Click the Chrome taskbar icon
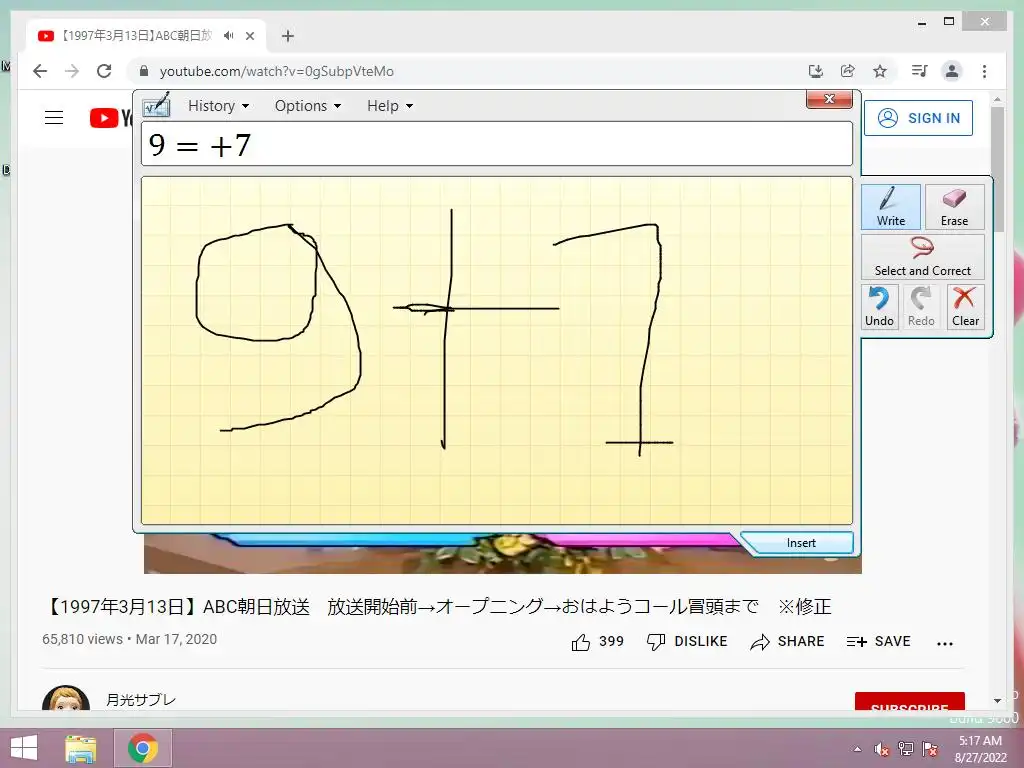The width and height of the screenshot is (1024, 768). [x=142, y=748]
